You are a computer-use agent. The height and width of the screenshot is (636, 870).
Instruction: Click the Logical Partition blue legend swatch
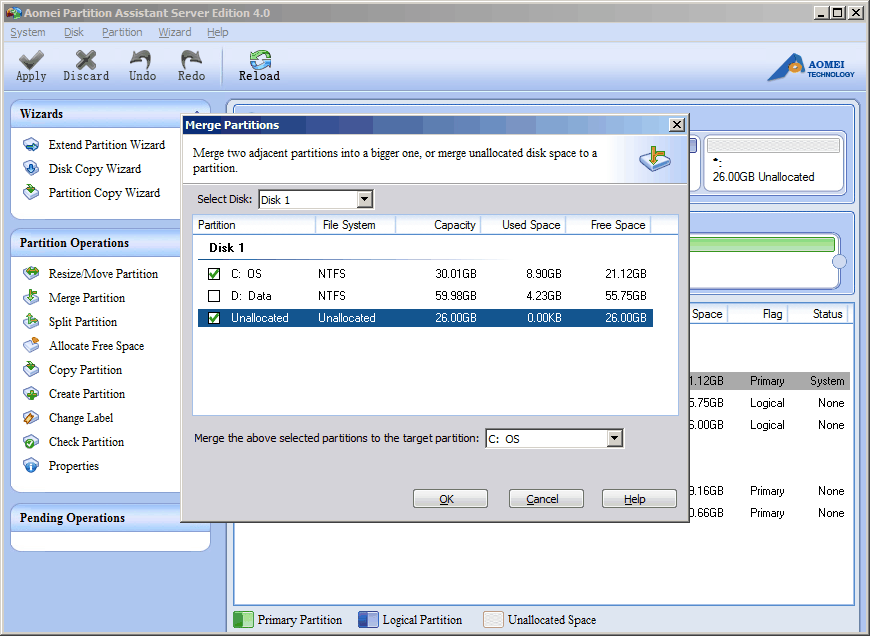coord(368,619)
